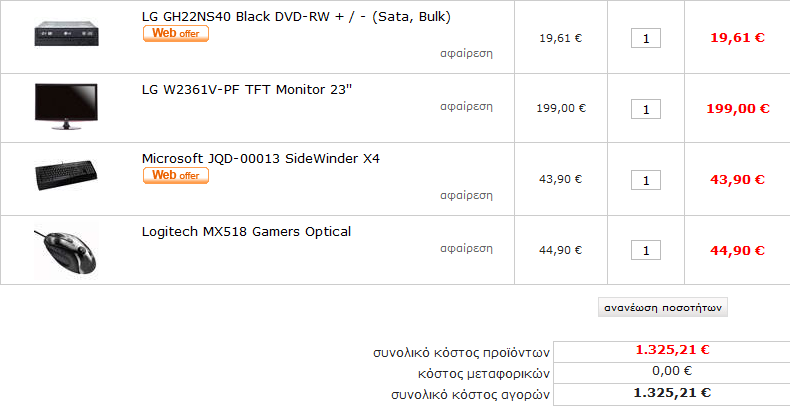Click the quantity field for LG DVD-RW

click(646, 38)
